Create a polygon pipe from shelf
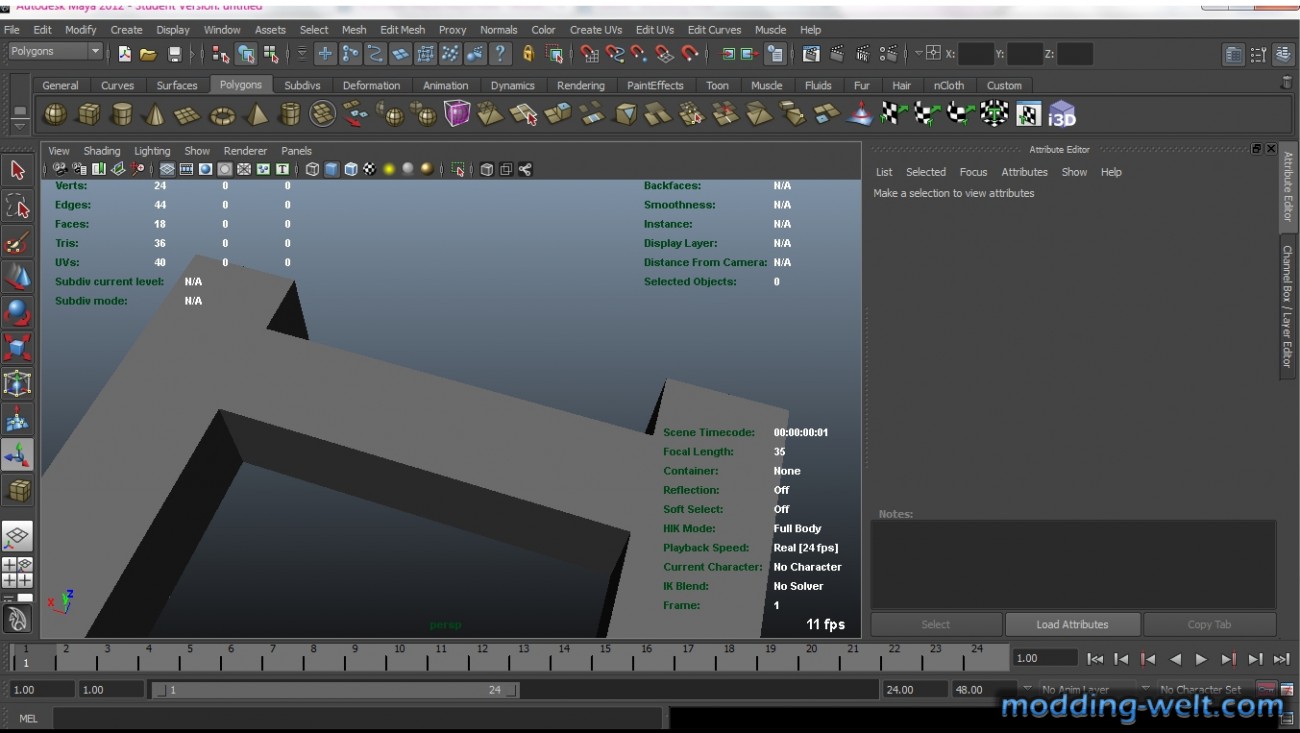 pos(289,115)
